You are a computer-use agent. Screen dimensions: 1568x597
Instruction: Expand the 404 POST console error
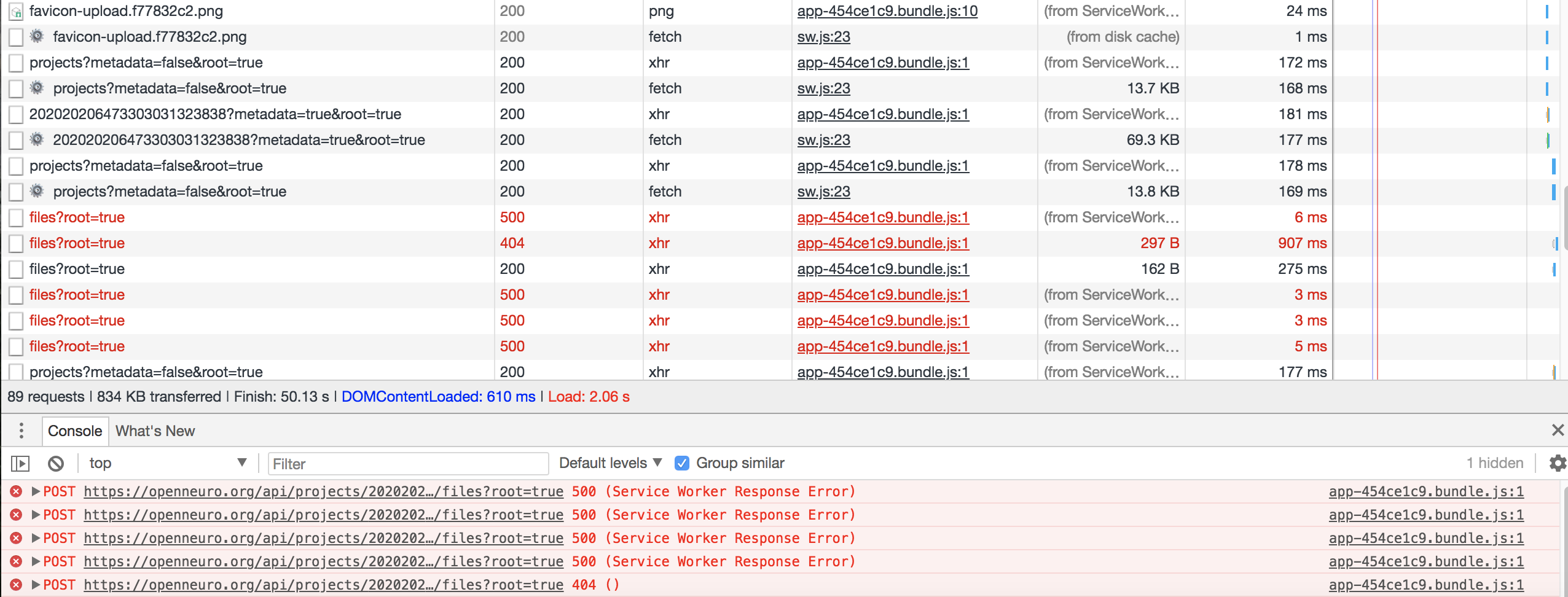point(36,585)
